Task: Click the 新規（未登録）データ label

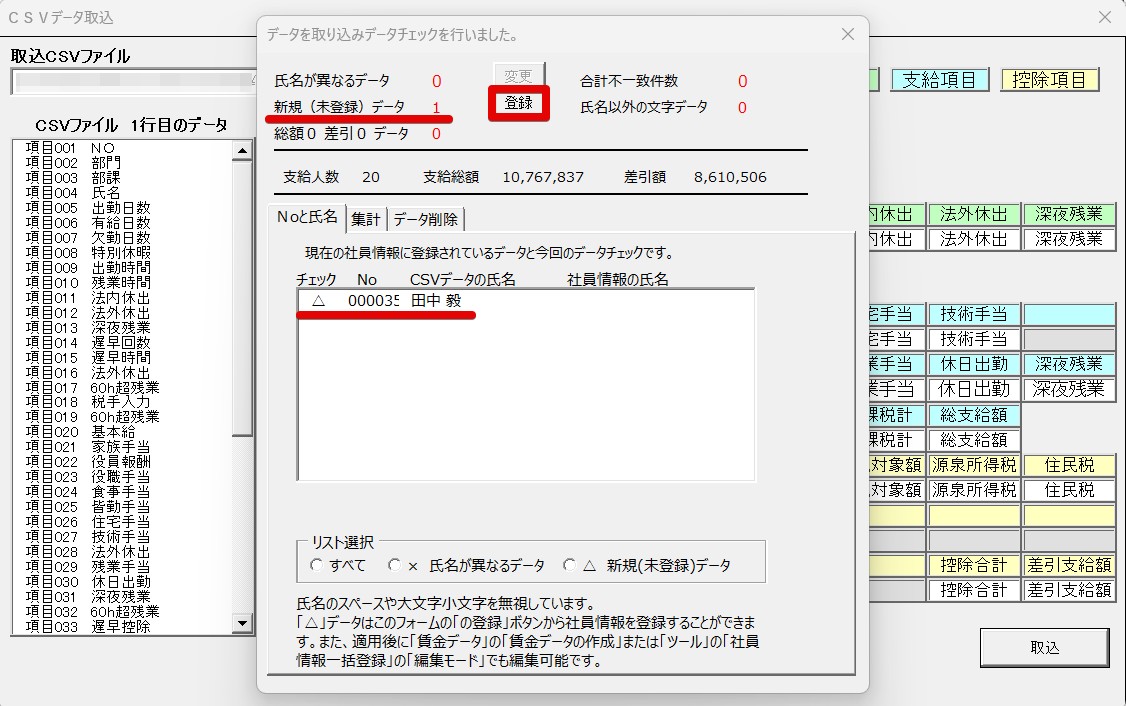Action: pyautogui.click(x=339, y=107)
